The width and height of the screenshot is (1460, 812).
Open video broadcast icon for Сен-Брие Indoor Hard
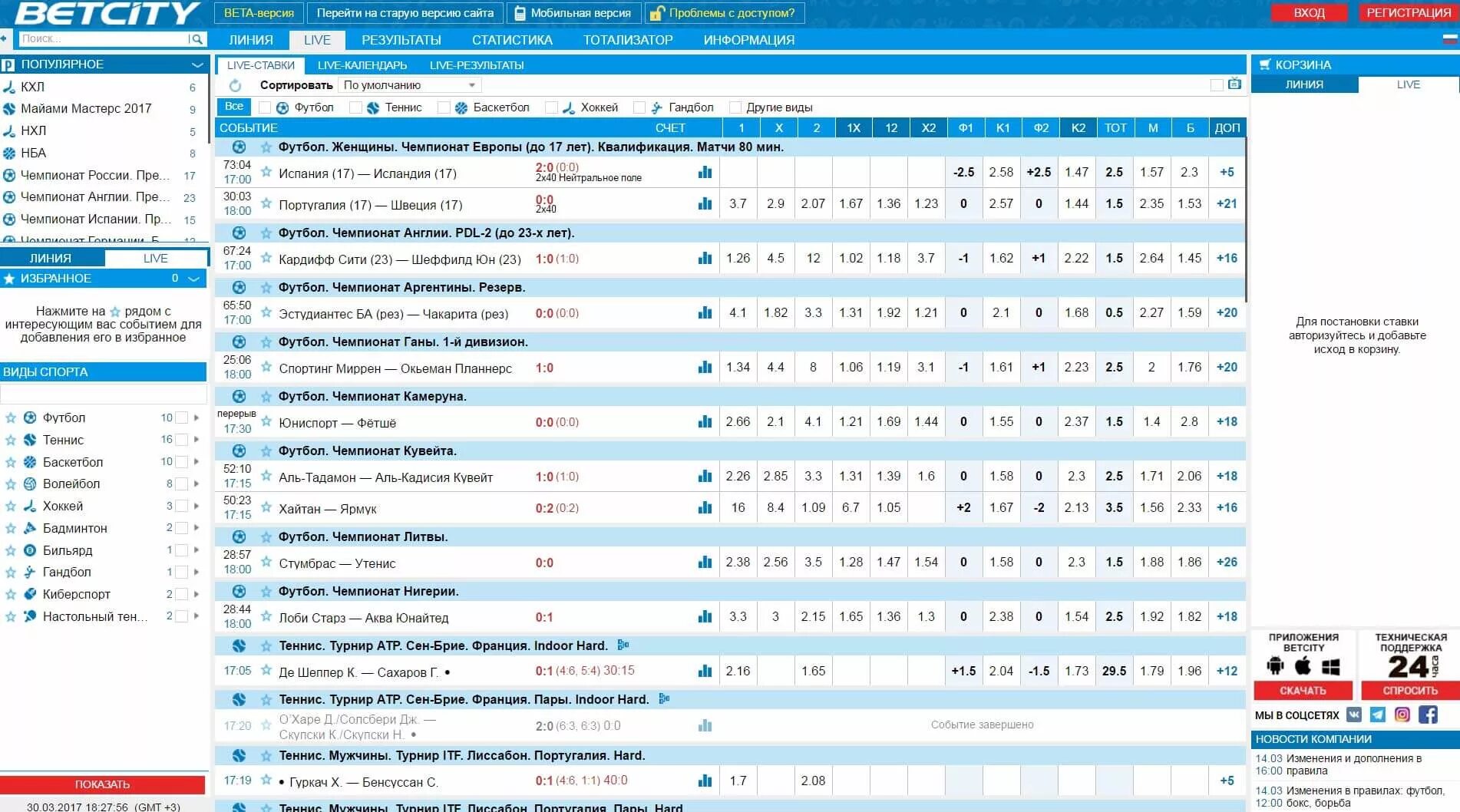pyautogui.click(x=623, y=645)
